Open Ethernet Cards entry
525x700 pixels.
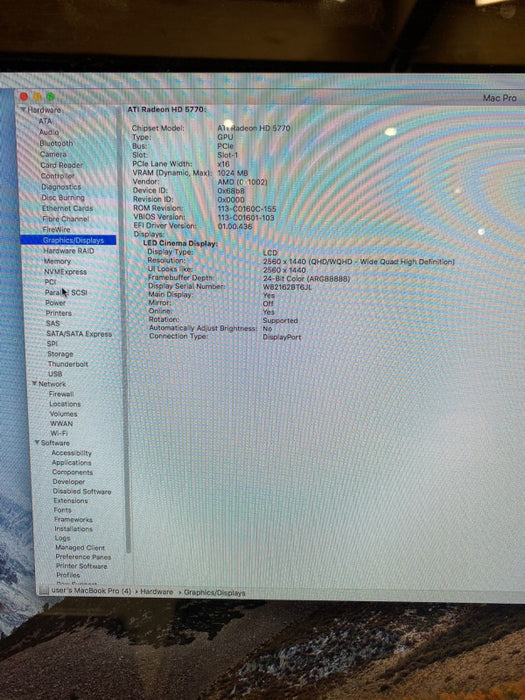(x=67, y=208)
